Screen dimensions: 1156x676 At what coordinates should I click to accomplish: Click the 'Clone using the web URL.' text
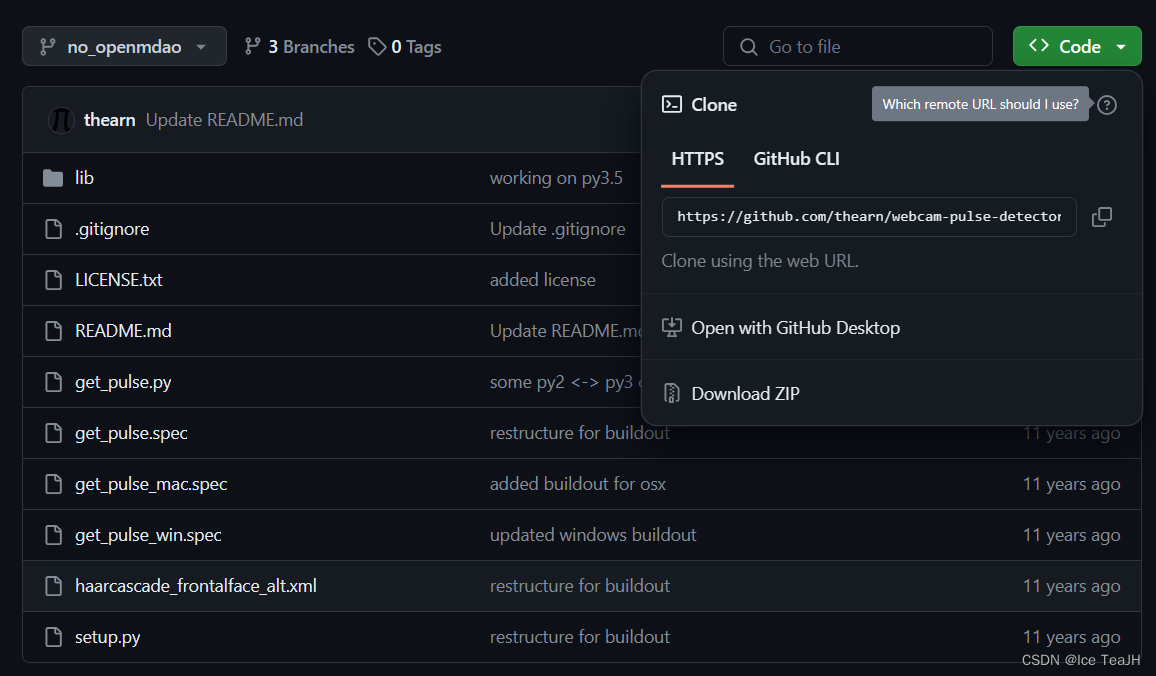(760, 261)
